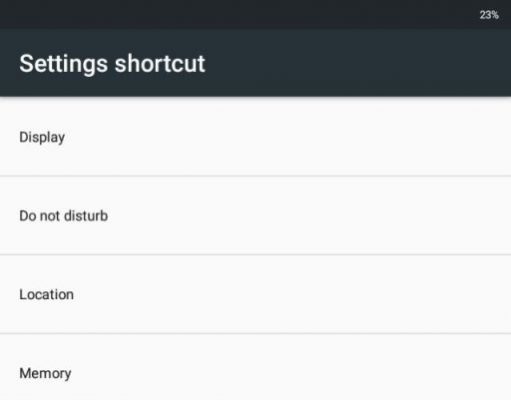Tap the Display label text

(x=42, y=137)
